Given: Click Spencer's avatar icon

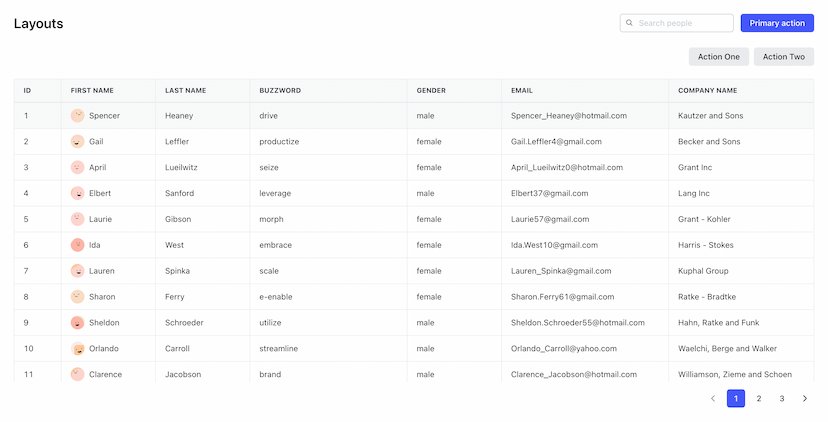Looking at the screenshot, I should (x=78, y=116).
